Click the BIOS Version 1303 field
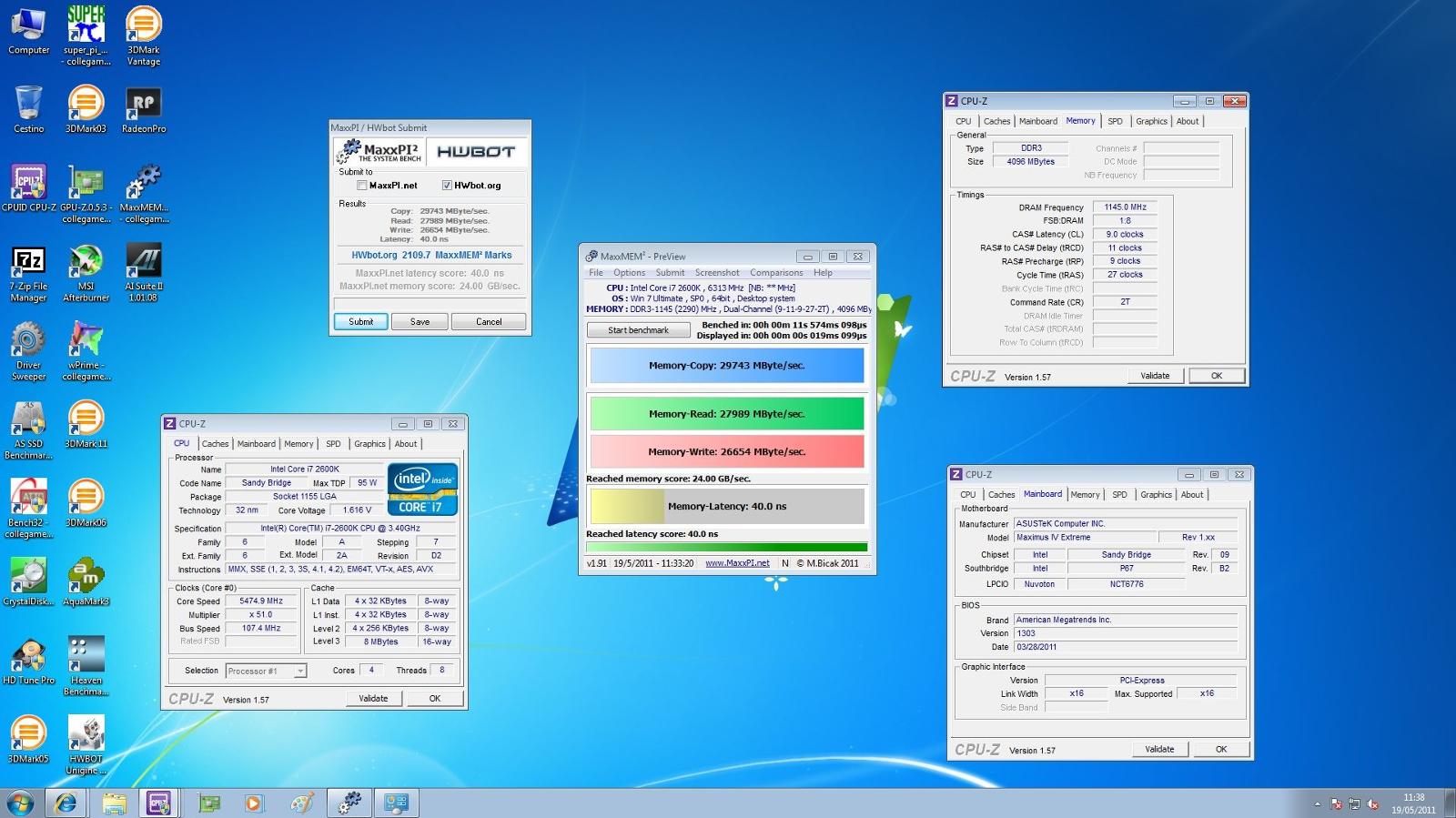Image resolution: width=1456 pixels, height=818 pixels. [1126, 633]
